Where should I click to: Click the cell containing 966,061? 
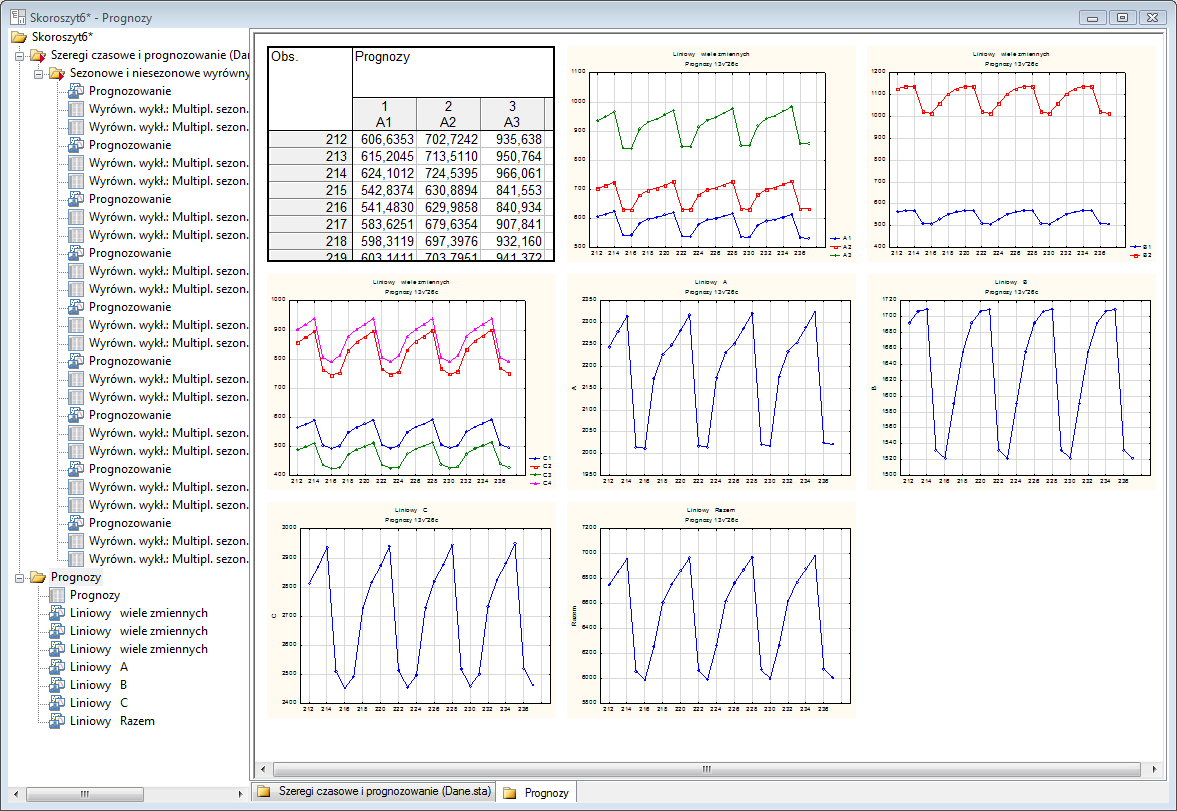(512, 173)
